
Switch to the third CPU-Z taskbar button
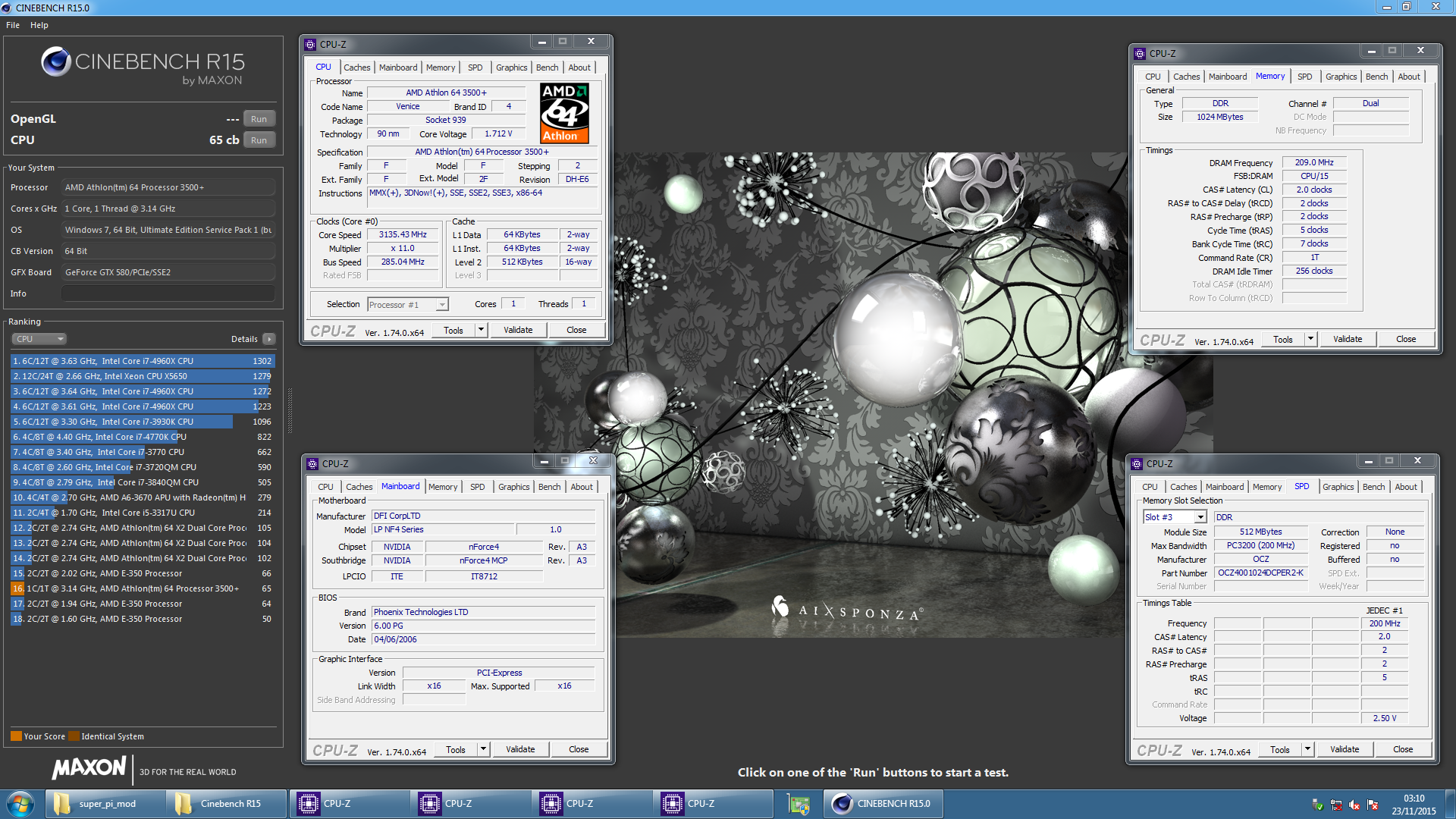(591, 804)
